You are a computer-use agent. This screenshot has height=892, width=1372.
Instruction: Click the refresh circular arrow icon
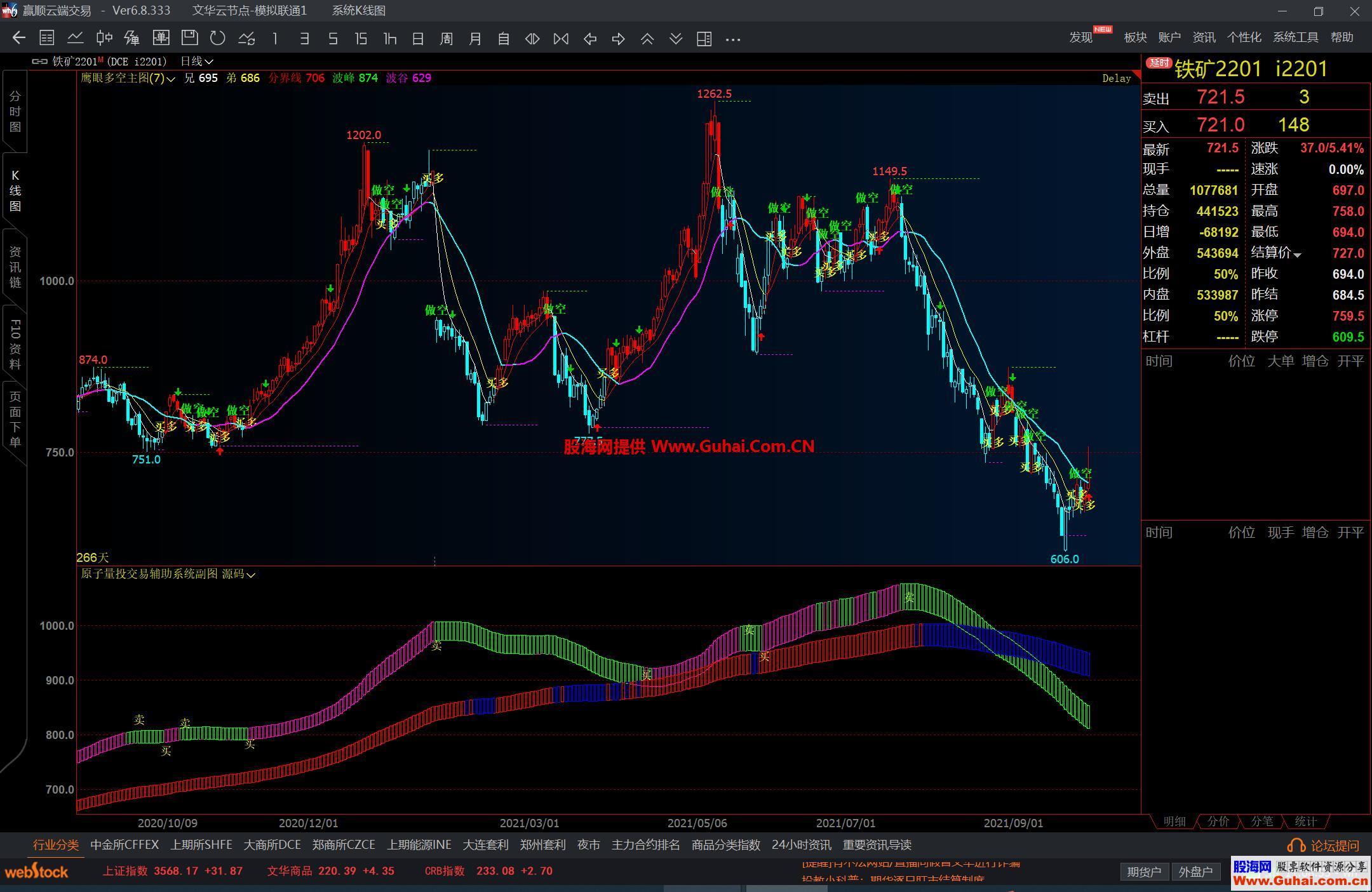pos(218,38)
